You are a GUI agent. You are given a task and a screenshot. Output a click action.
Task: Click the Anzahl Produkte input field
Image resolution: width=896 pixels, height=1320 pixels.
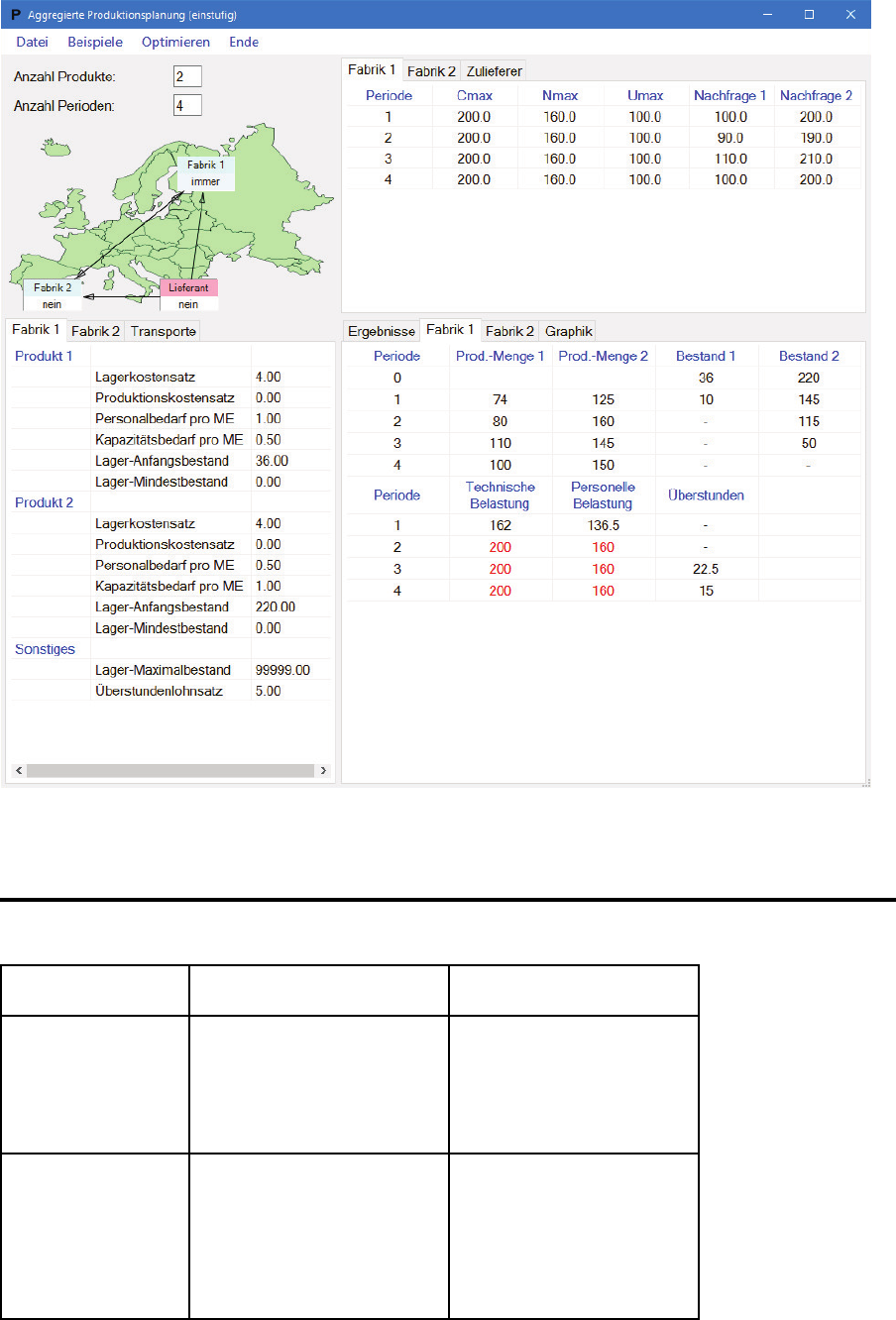pos(187,76)
